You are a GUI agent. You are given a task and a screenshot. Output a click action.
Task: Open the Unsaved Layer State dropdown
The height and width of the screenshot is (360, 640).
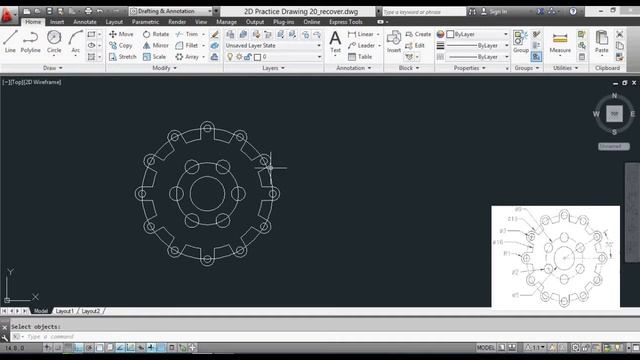[273, 46]
